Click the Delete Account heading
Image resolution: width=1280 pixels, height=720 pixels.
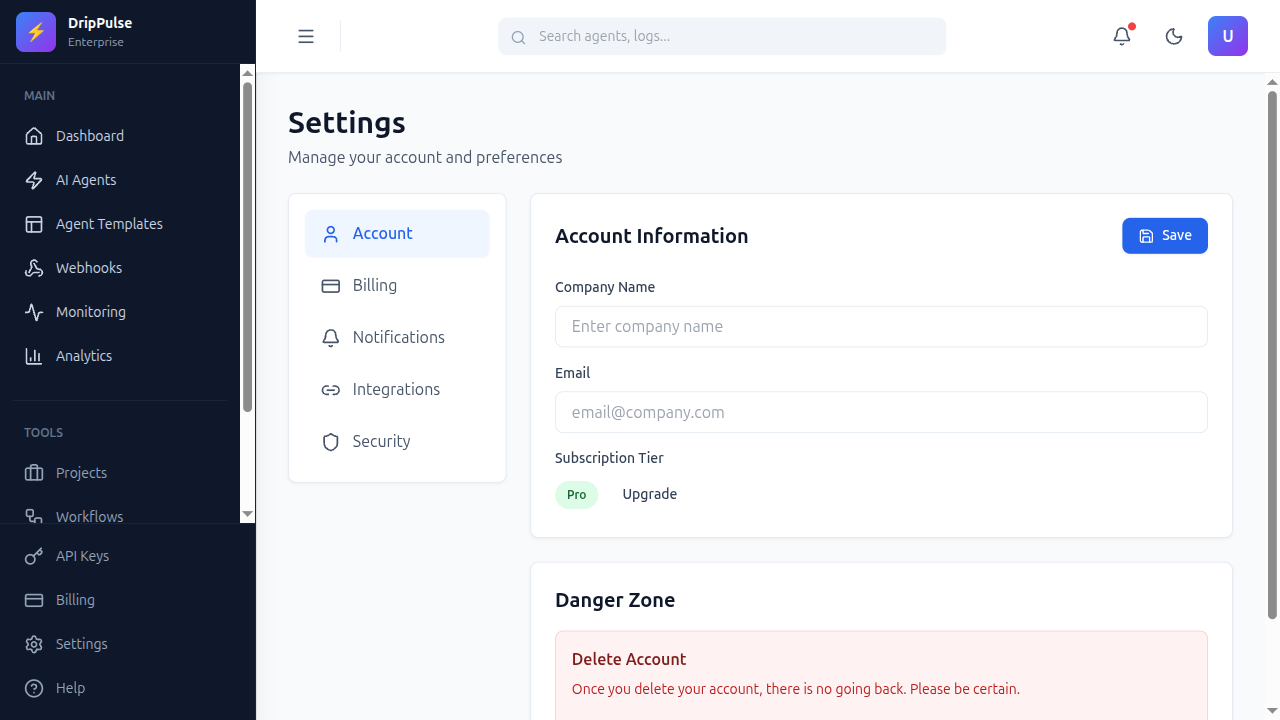tap(629, 659)
